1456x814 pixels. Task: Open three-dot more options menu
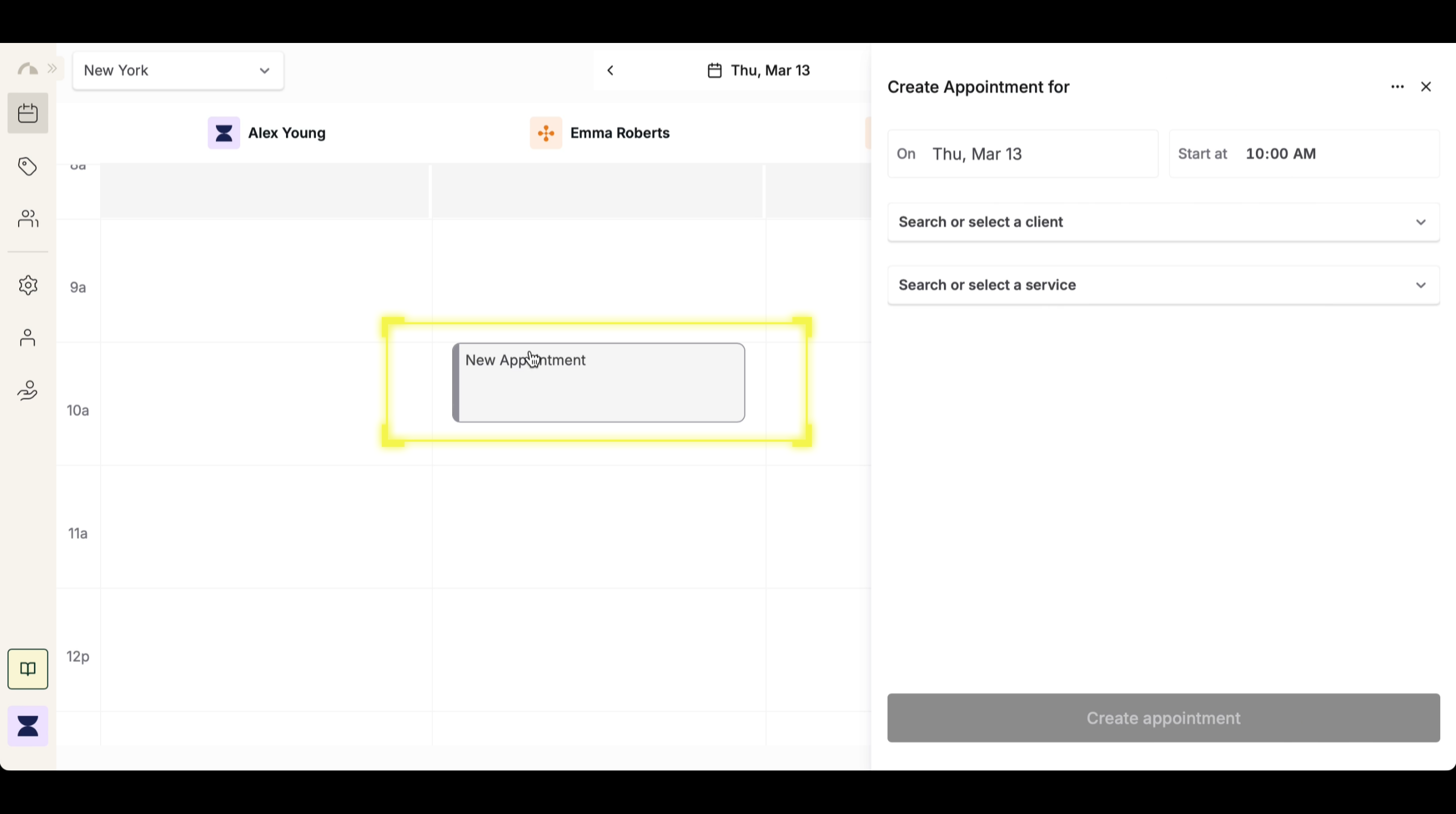coord(1397,87)
